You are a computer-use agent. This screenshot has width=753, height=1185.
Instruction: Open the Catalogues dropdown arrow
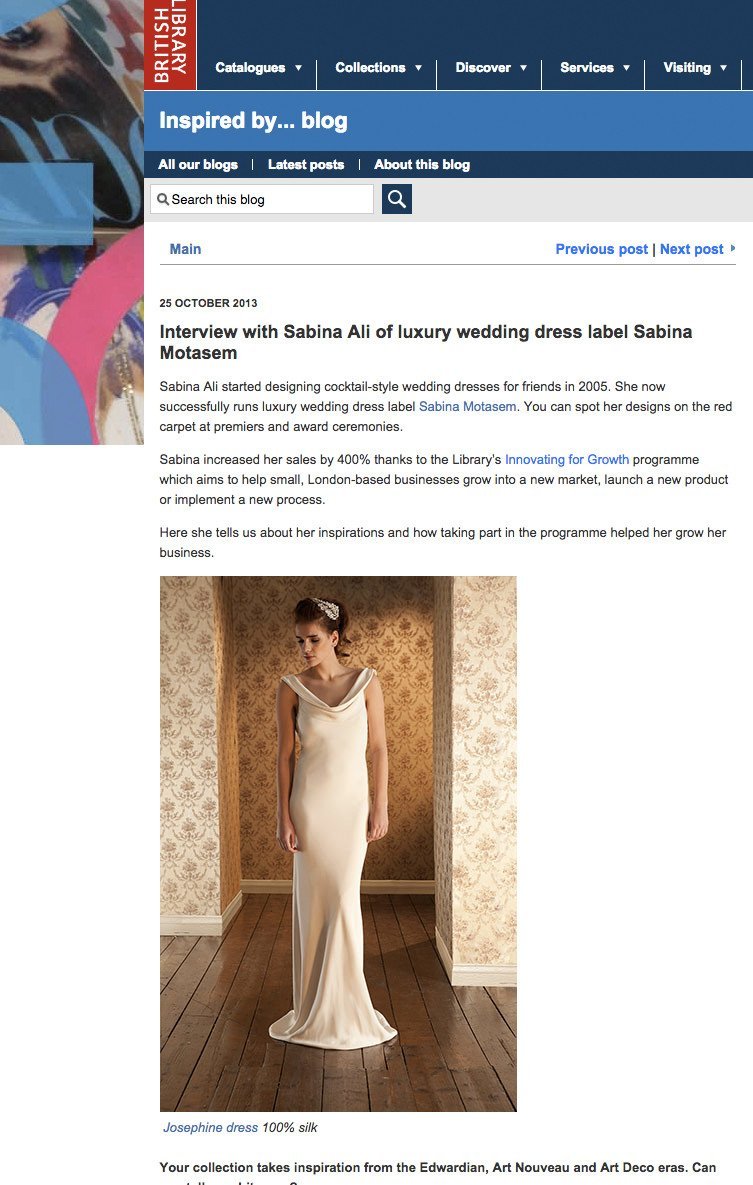coord(299,68)
